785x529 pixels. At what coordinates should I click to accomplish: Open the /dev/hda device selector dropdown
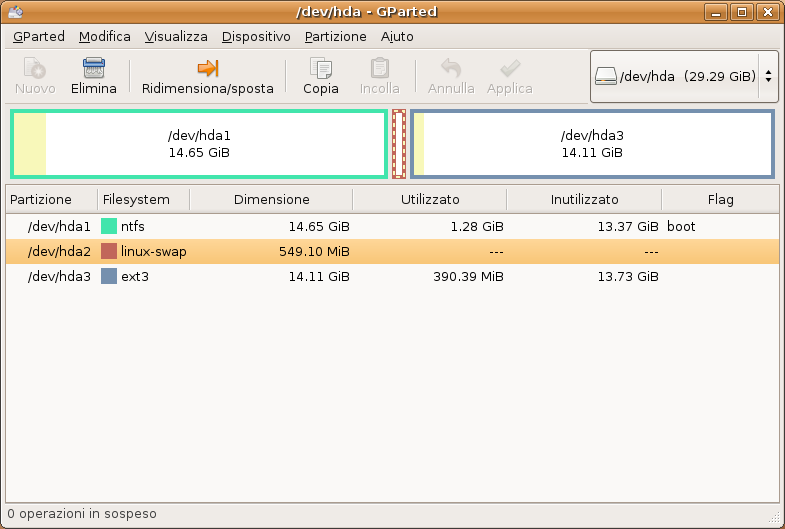click(x=684, y=76)
